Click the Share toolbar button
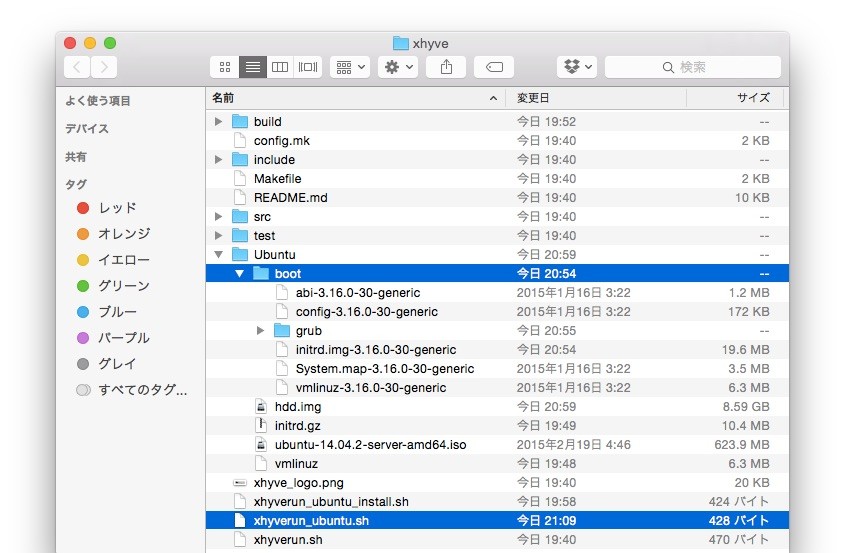 (446, 67)
